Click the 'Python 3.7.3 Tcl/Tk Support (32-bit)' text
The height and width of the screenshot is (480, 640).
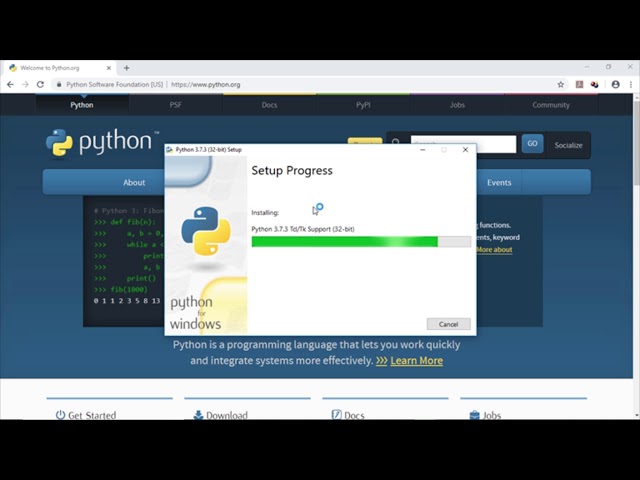point(303,229)
